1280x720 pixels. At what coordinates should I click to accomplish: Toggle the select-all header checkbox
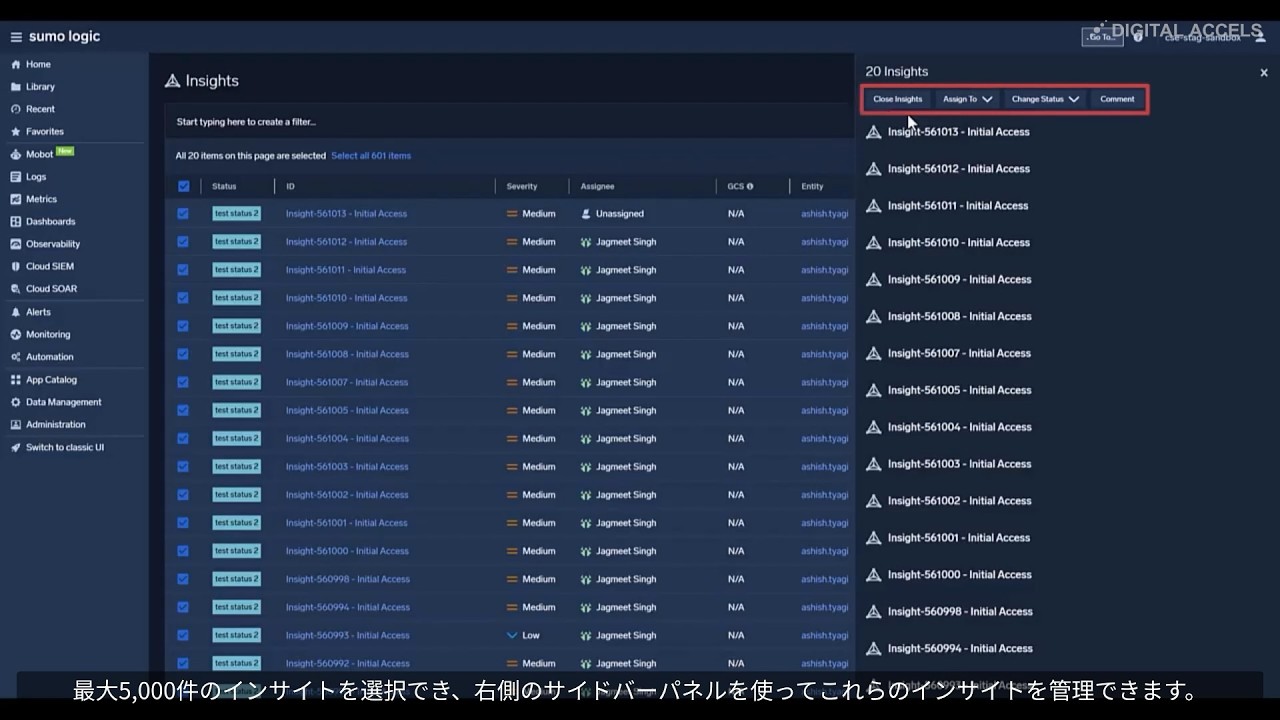[x=183, y=186]
